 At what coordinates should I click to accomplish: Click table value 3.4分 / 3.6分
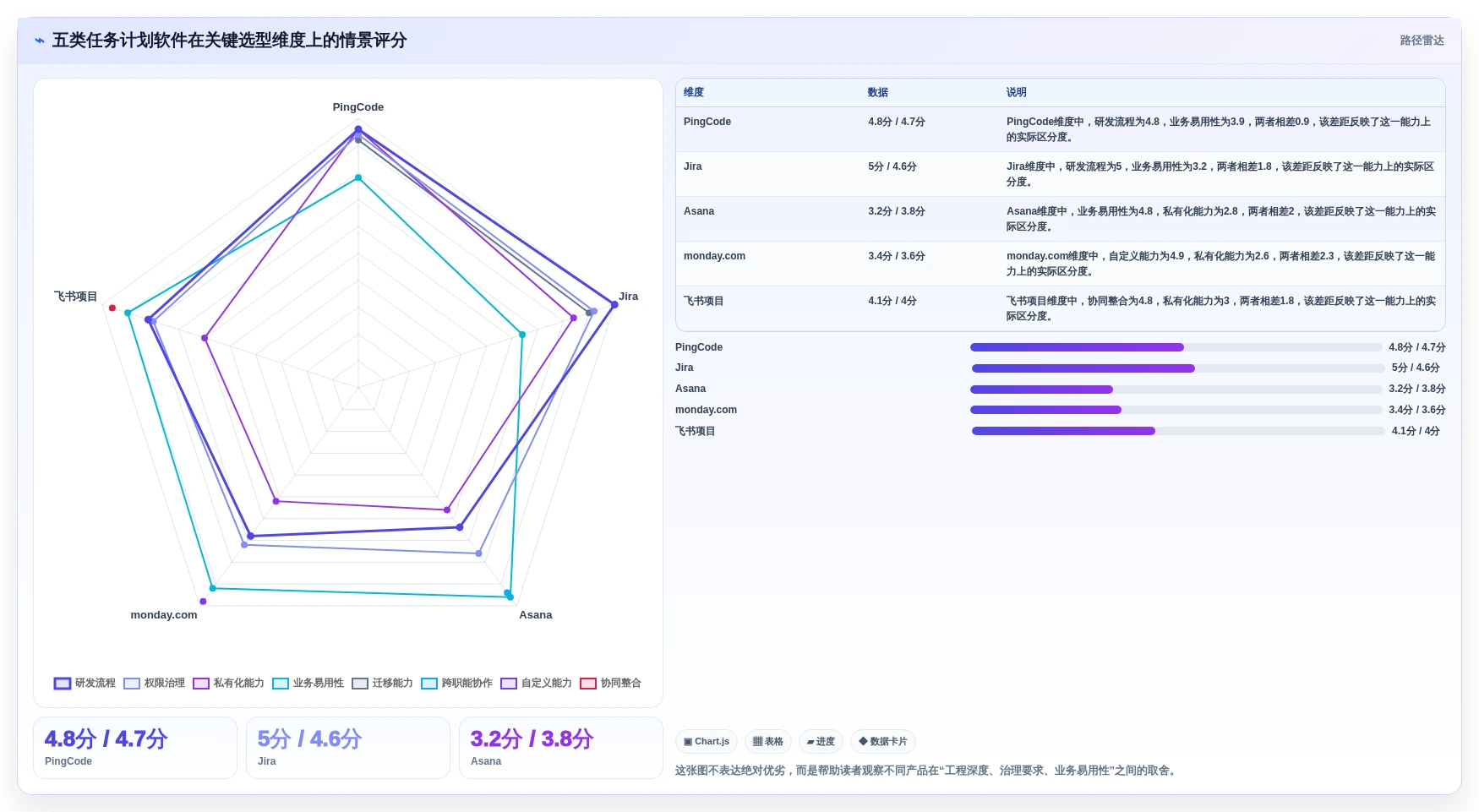897,256
